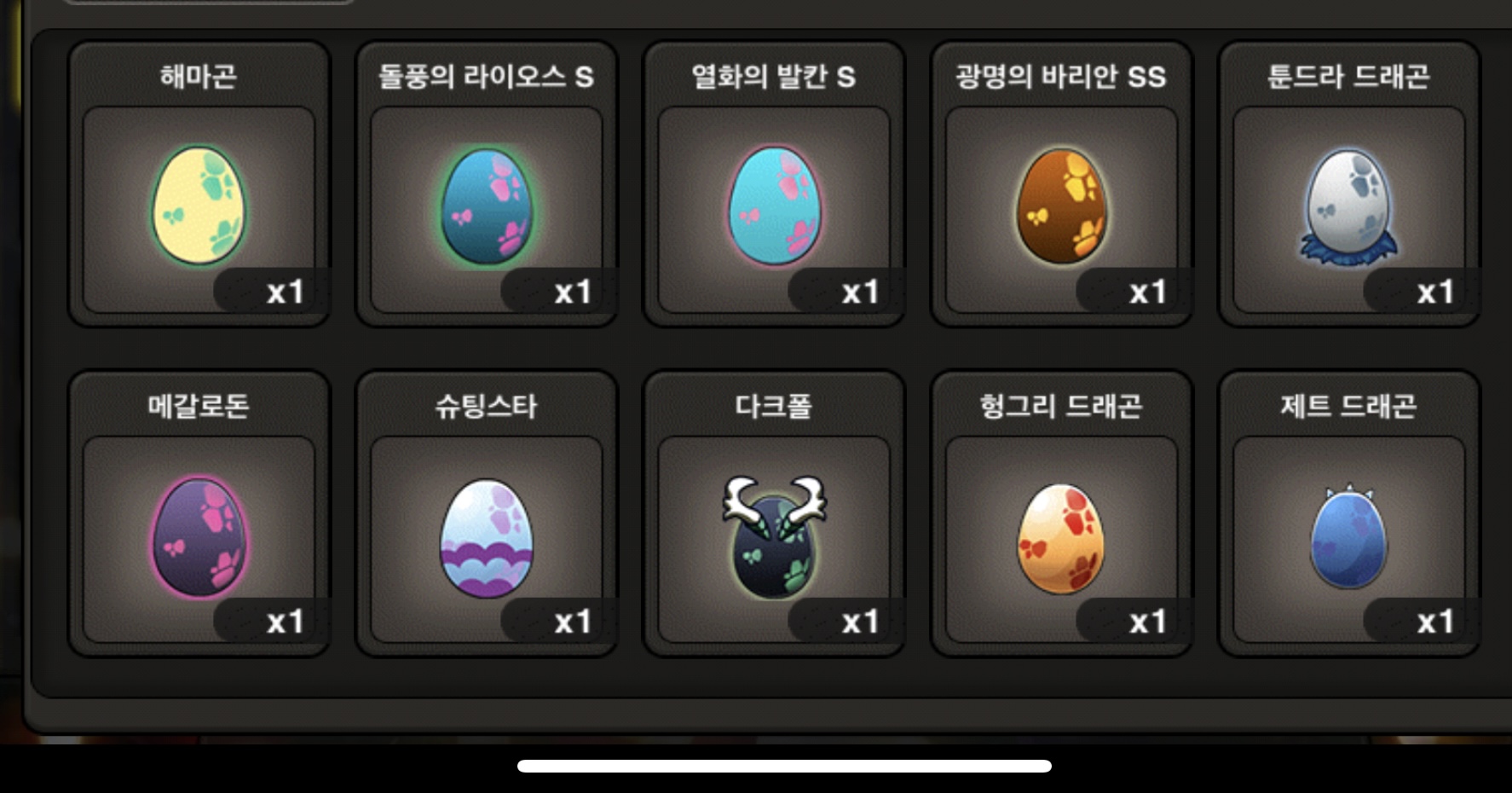The width and height of the screenshot is (1512, 793).
Task: Tap the 슈팅스타 wave-striped egg
Action: (x=487, y=537)
